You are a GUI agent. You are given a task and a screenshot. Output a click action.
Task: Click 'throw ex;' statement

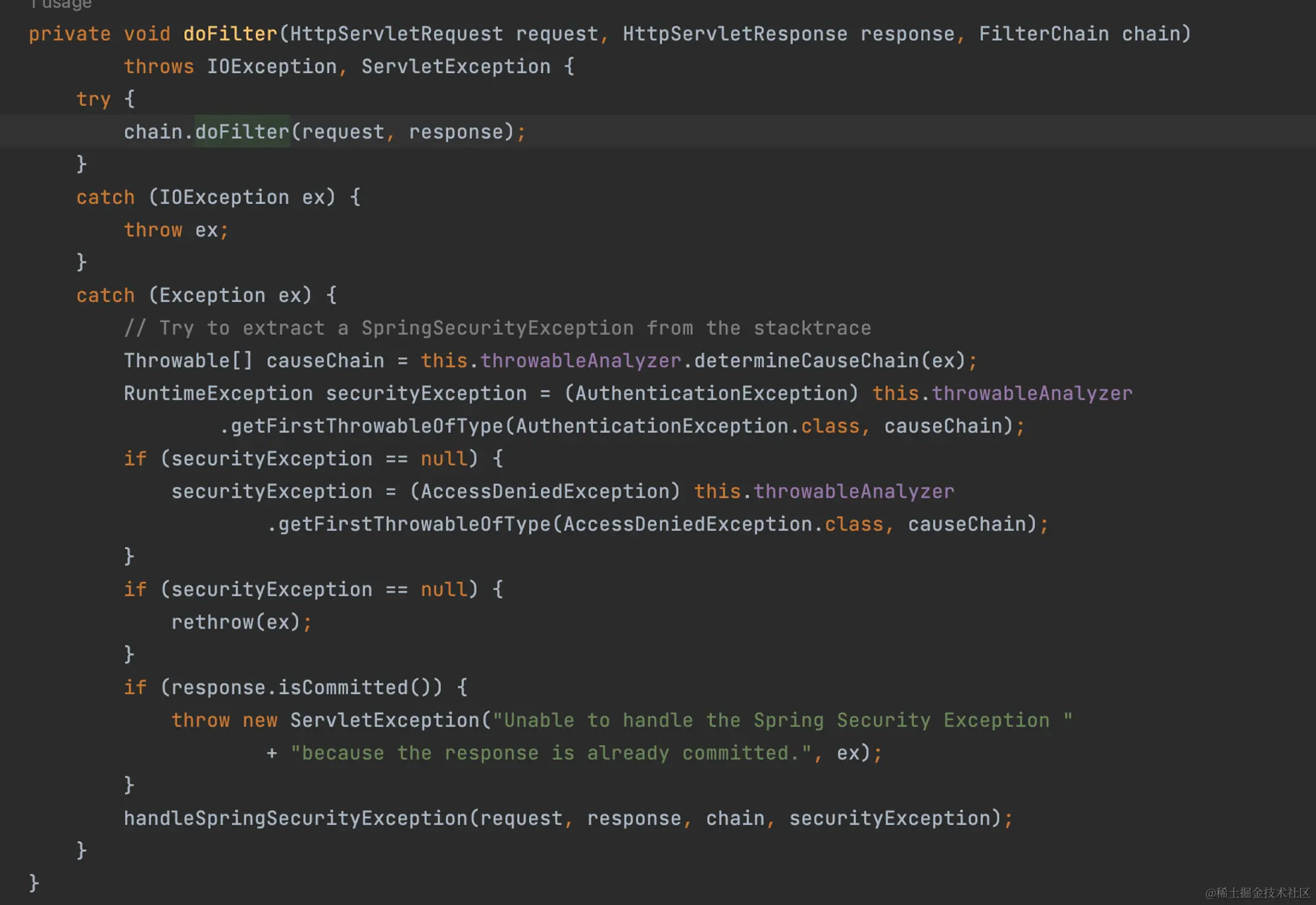click(175, 230)
